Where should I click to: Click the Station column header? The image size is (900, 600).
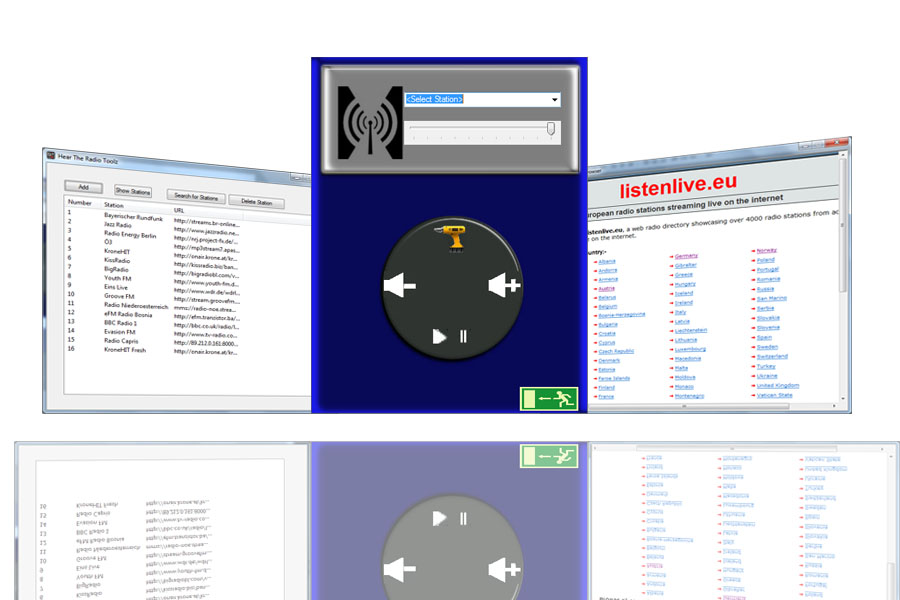click(x=114, y=205)
